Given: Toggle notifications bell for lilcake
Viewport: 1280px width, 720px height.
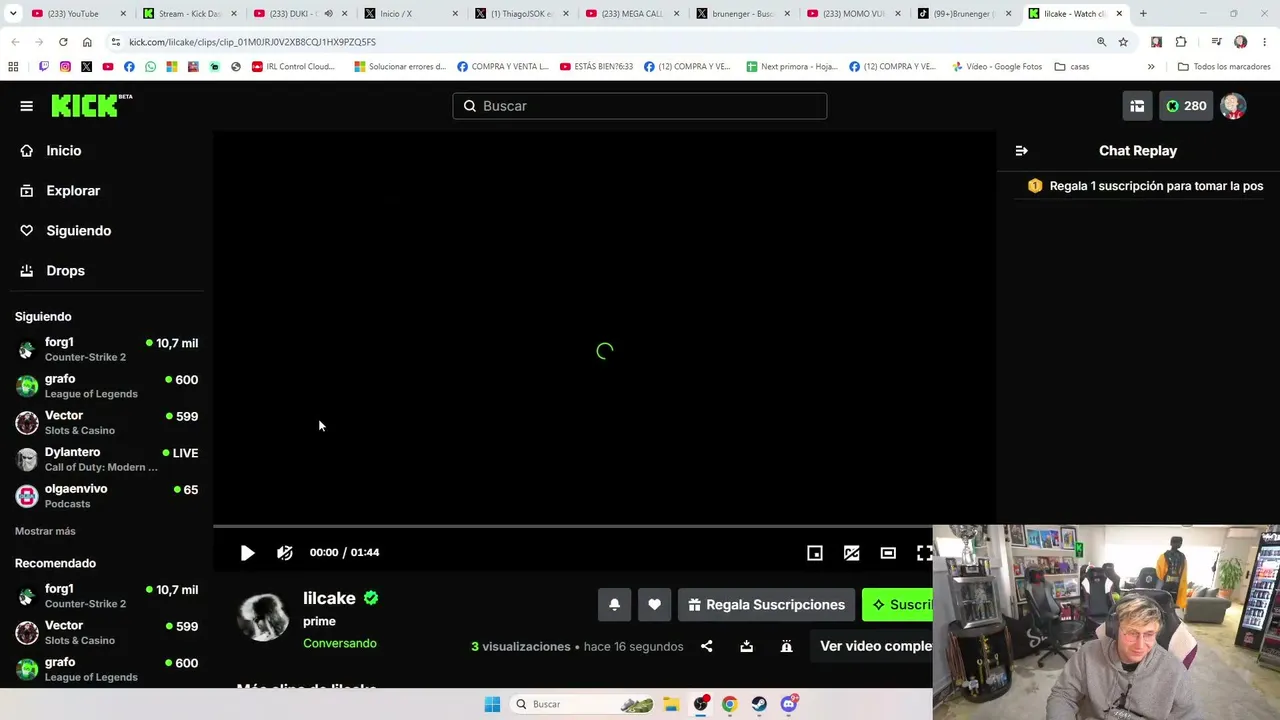Looking at the screenshot, I should pos(615,604).
